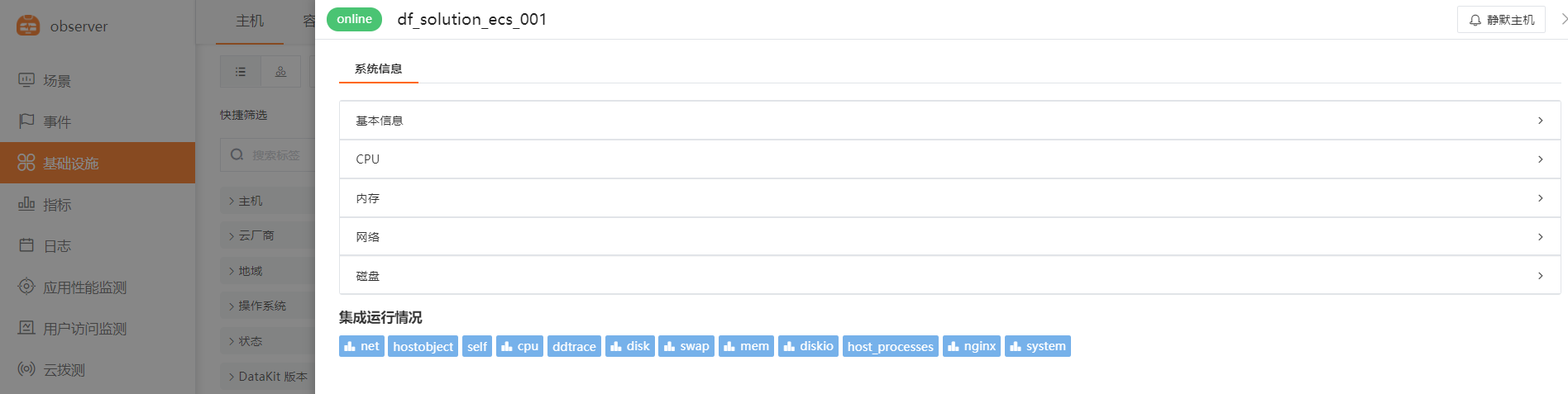Expand the 基本信息 section

click(949, 121)
